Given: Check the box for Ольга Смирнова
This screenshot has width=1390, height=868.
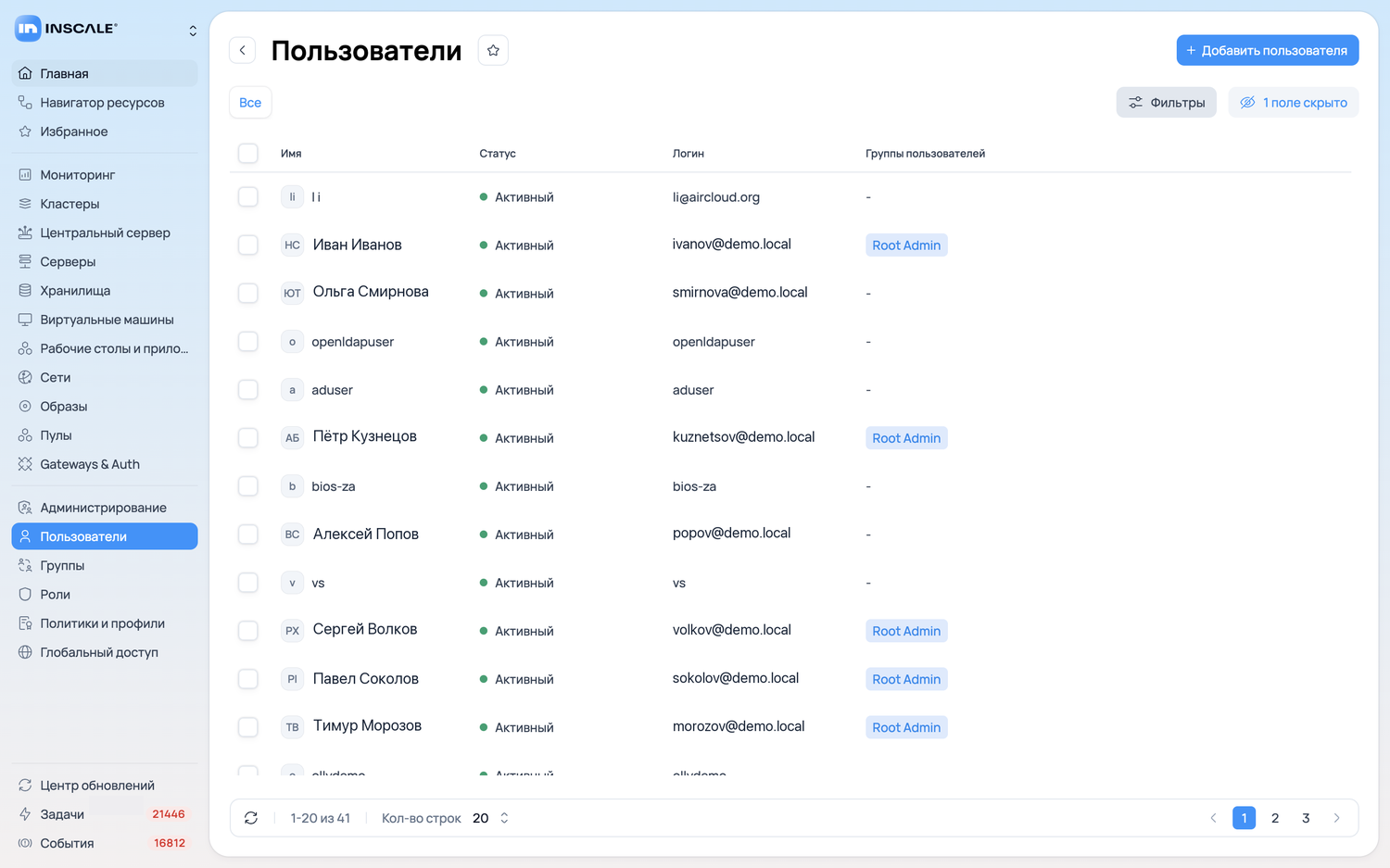Looking at the screenshot, I should (x=248, y=293).
